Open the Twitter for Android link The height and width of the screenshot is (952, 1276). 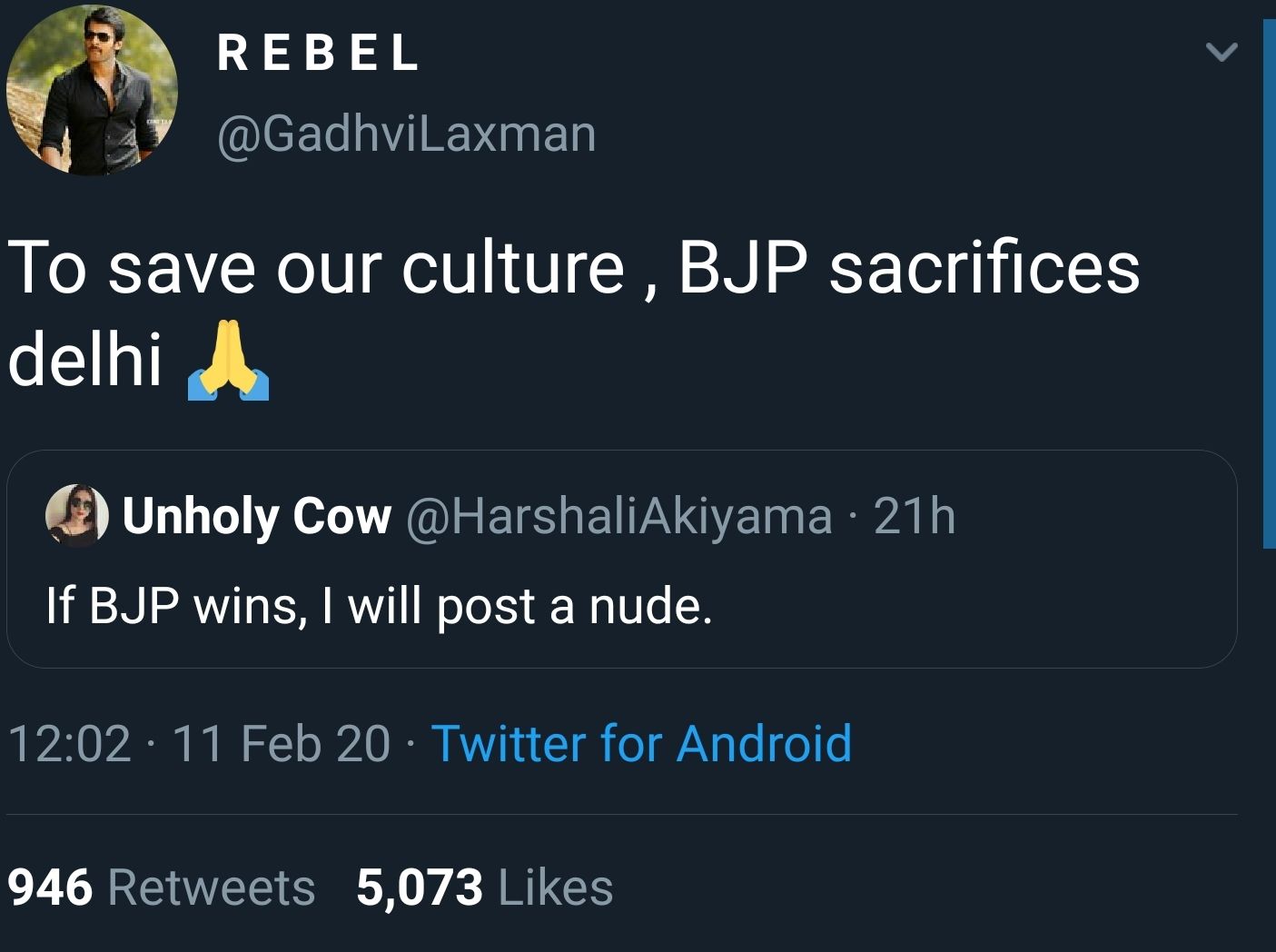pyautogui.click(x=641, y=743)
